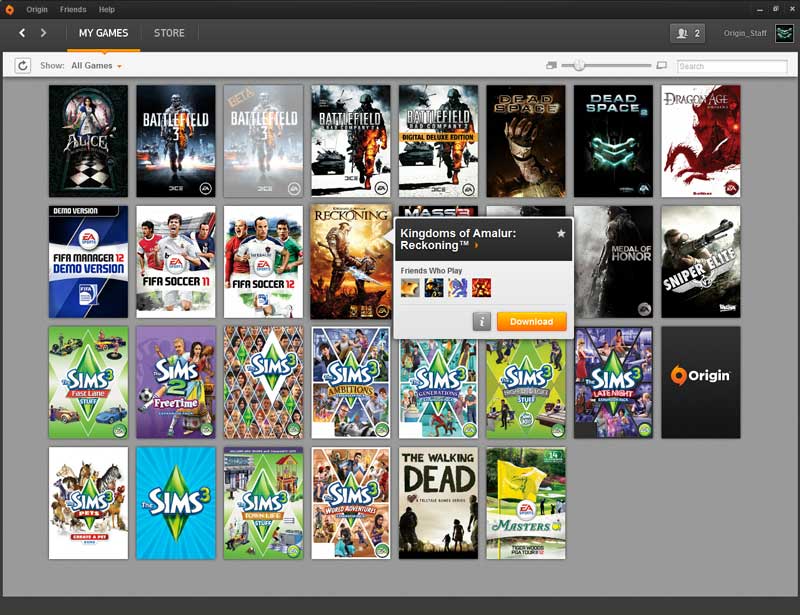Select The Walking Dead game tile

438,503
